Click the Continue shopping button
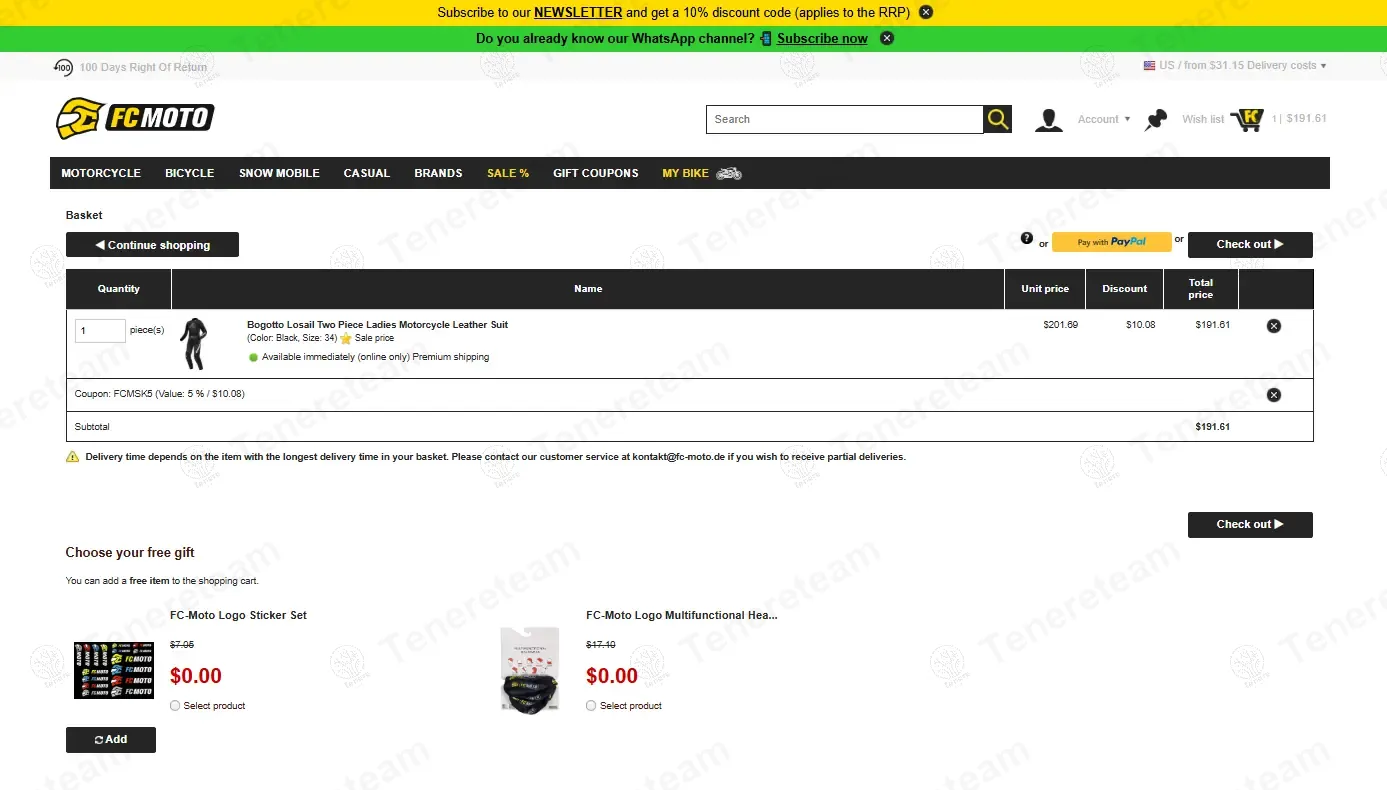1387x790 pixels. point(152,245)
